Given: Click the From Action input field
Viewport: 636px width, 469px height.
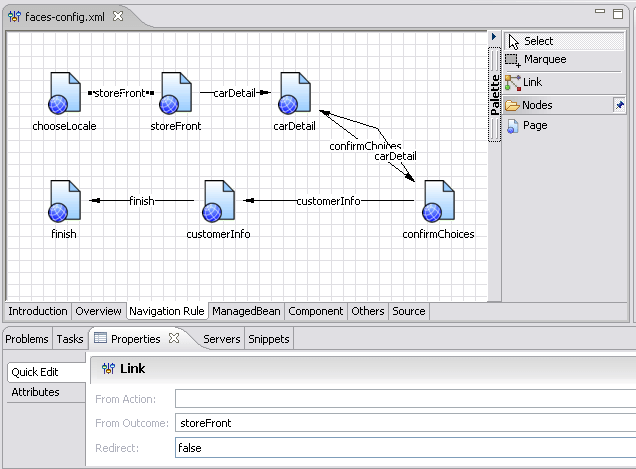Looking at the screenshot, I should 405,399.
